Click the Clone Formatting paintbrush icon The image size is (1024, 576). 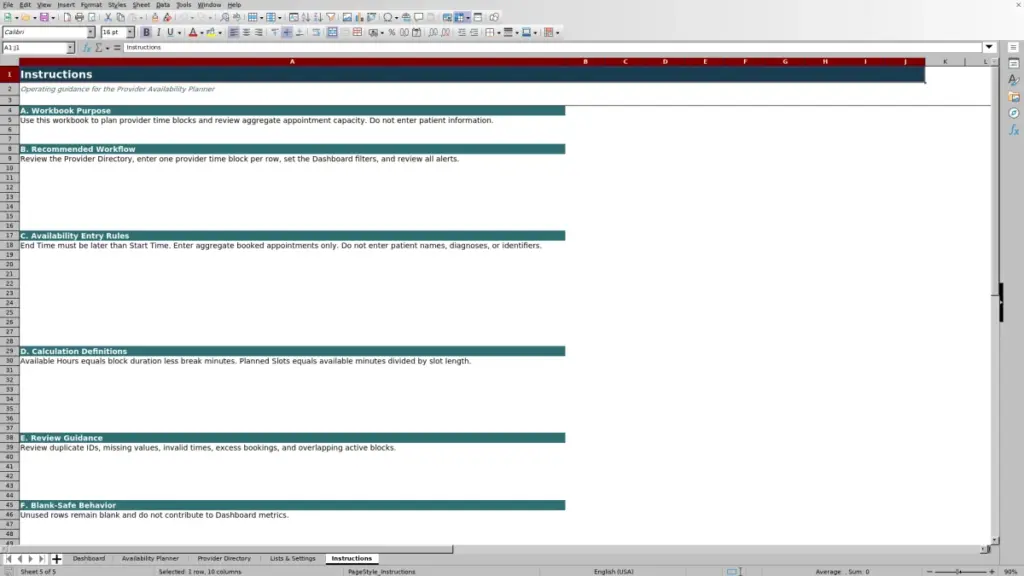pos(155,18)
